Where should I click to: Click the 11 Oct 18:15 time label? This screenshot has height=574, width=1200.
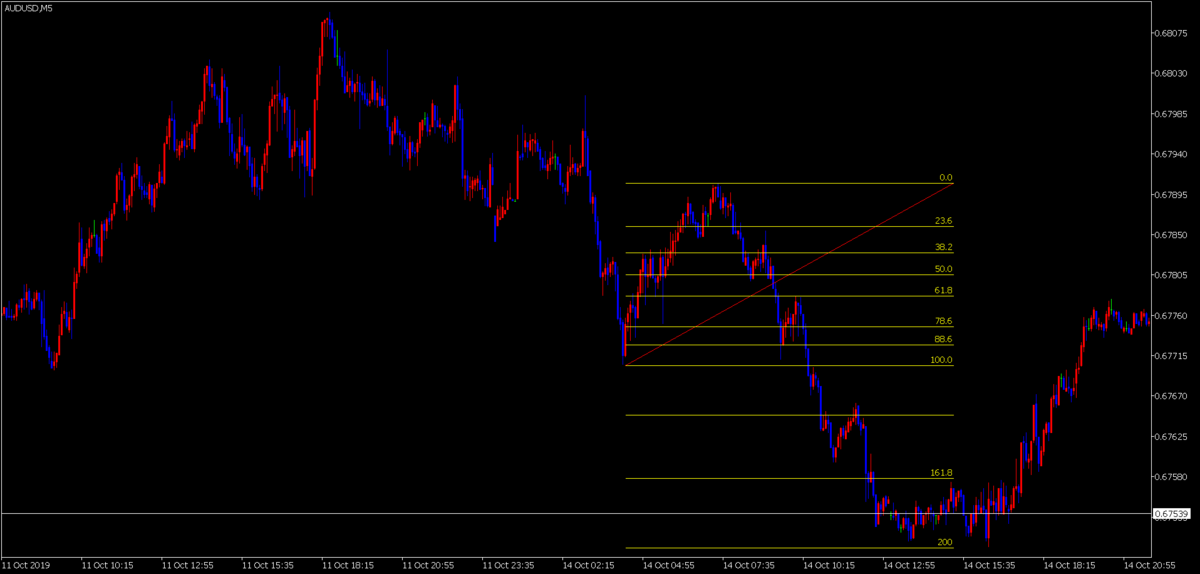348,565
